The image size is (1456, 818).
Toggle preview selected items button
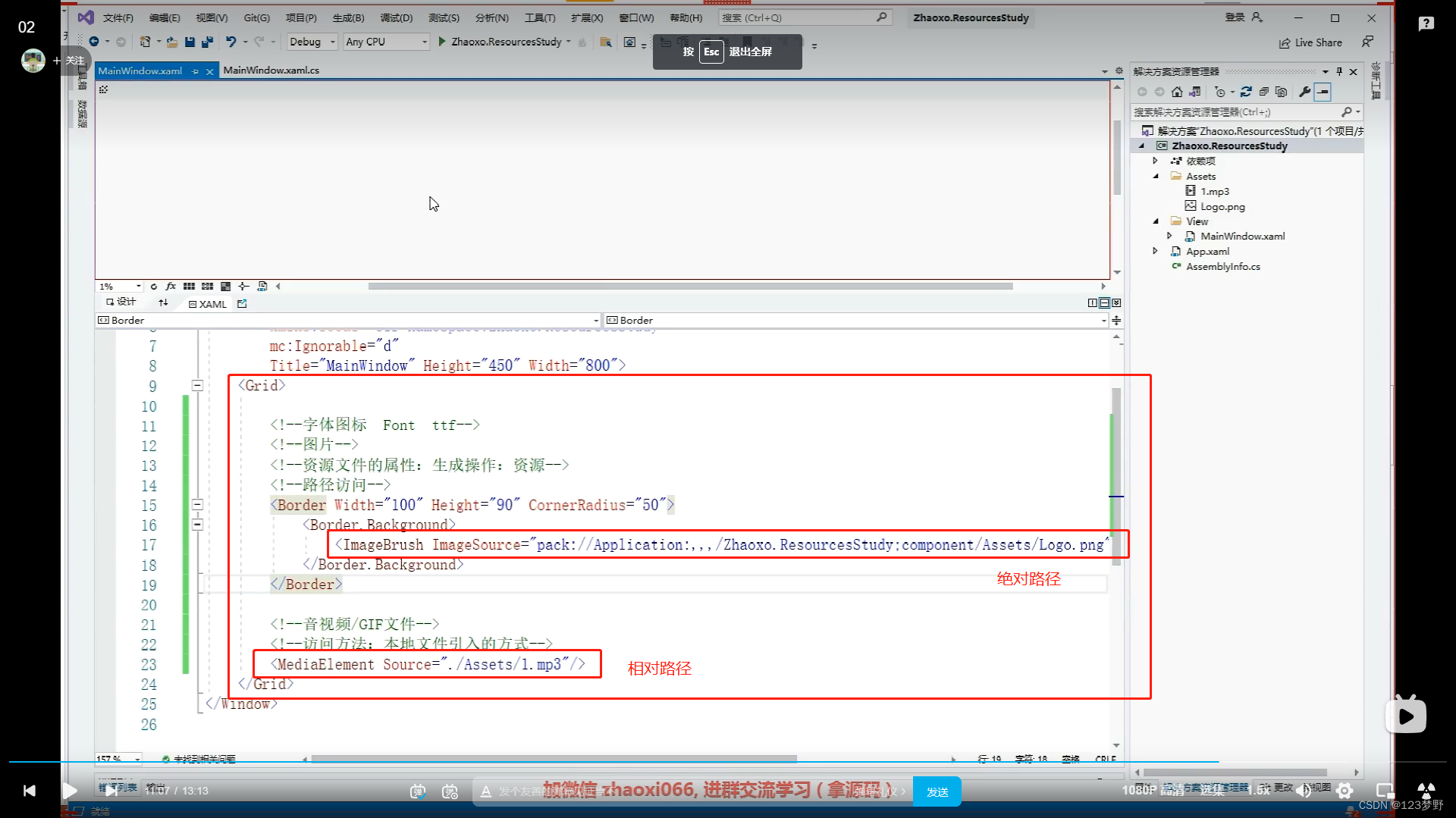1323,92
